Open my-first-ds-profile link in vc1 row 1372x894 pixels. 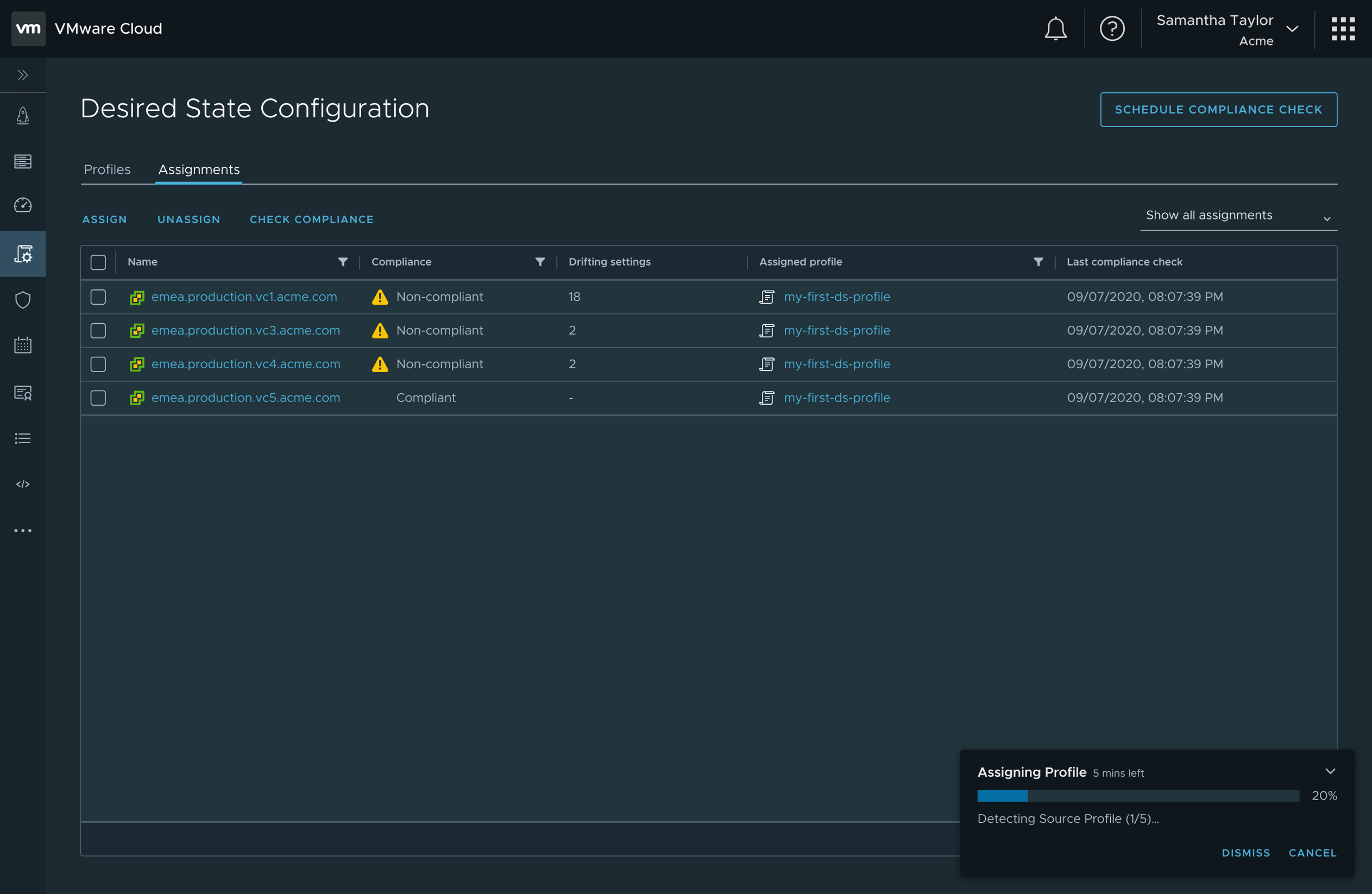[x=836, y=297]
